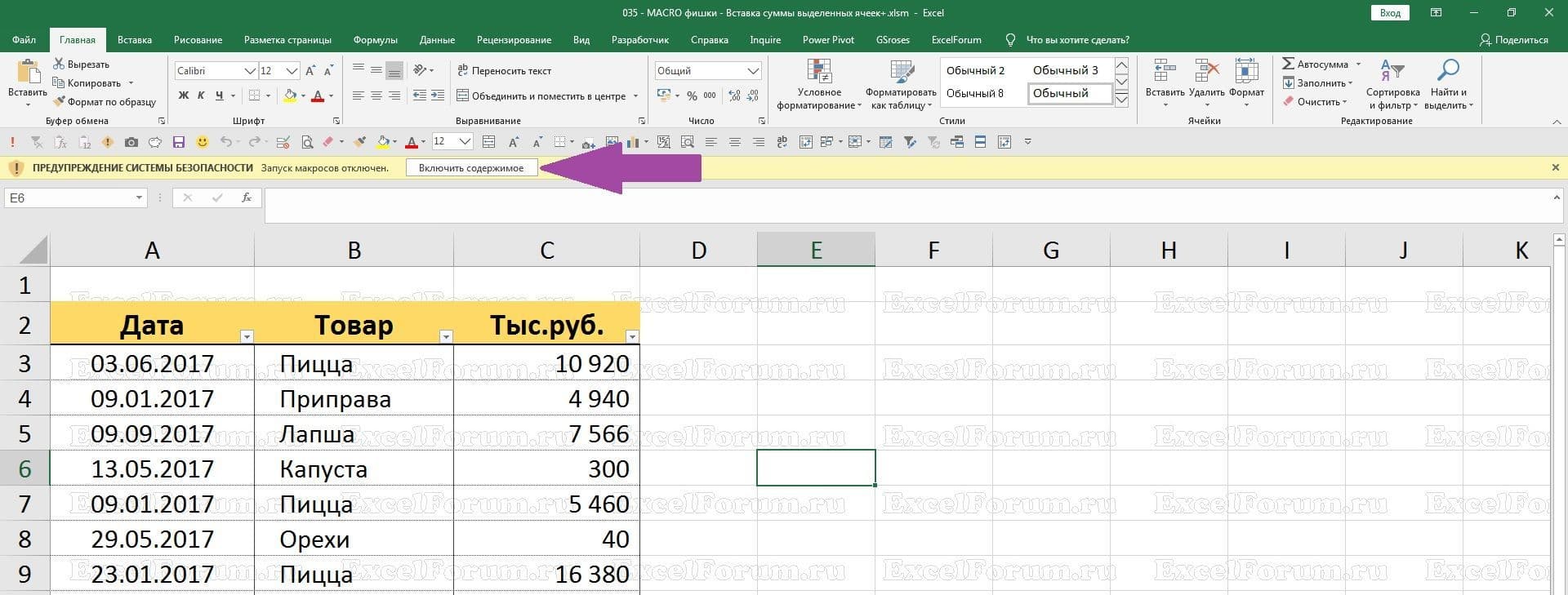Decrease decimal places button
The image size is (1568, 595).
[x=754, y=95]
